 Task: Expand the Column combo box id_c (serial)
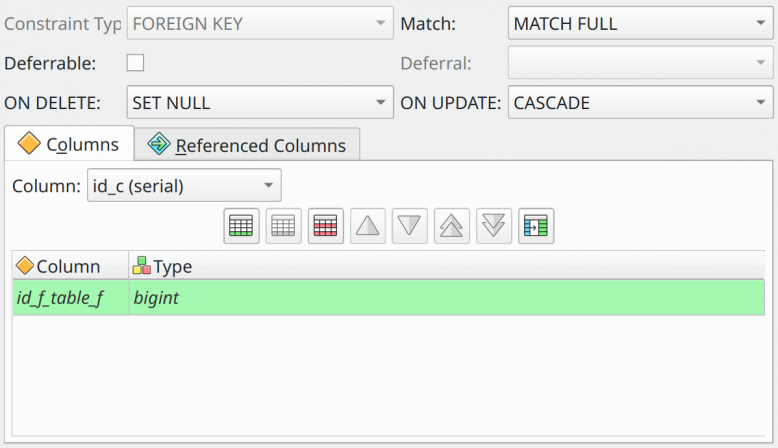click(x=184, y=186)
